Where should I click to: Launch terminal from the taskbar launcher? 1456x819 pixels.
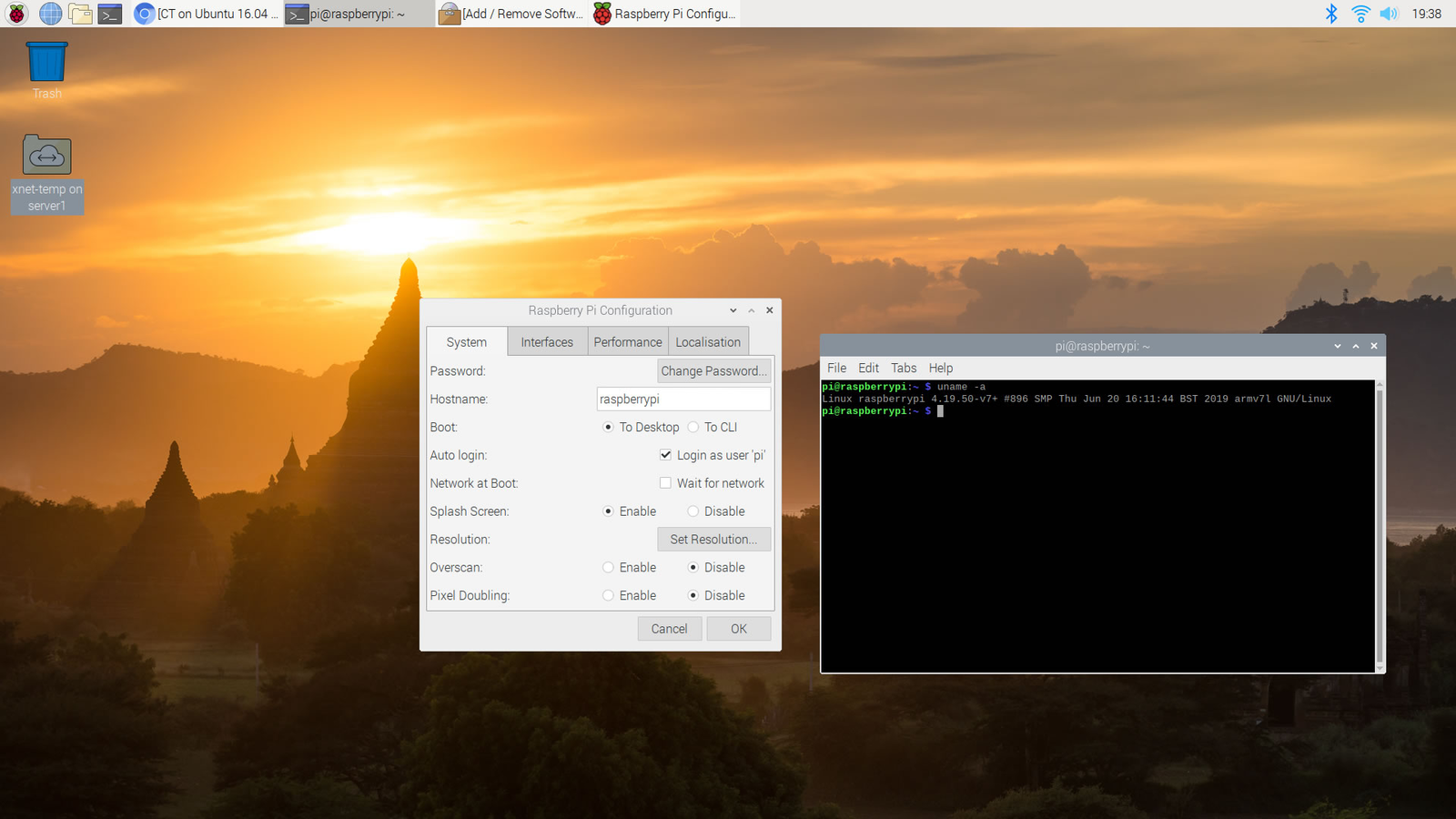110,14
